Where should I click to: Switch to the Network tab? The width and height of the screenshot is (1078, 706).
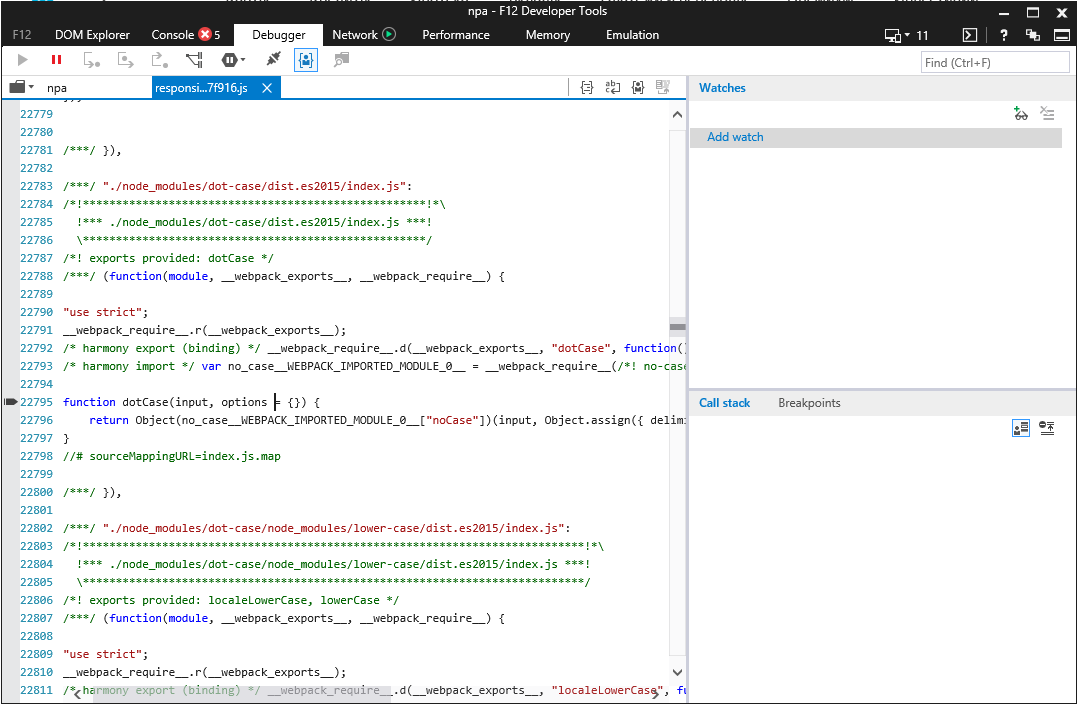coord(355,34)
